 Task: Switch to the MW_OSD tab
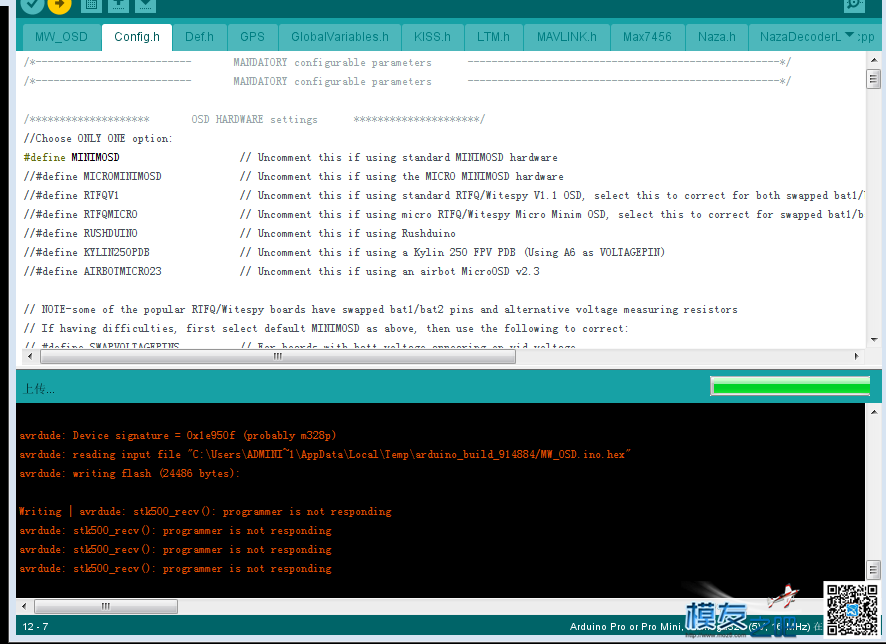pos(61,37)
